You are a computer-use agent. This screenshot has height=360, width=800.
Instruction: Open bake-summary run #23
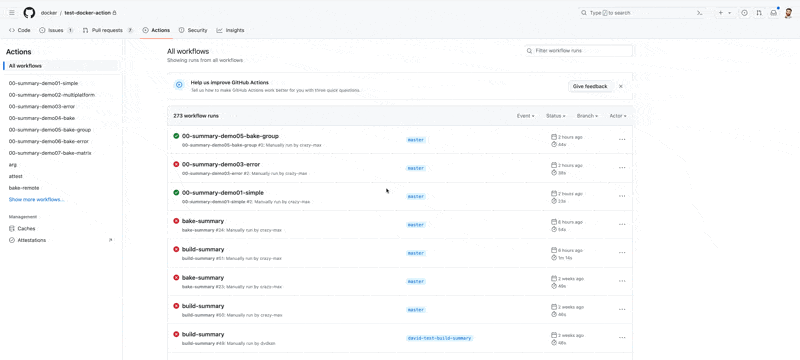click(203, 277)
